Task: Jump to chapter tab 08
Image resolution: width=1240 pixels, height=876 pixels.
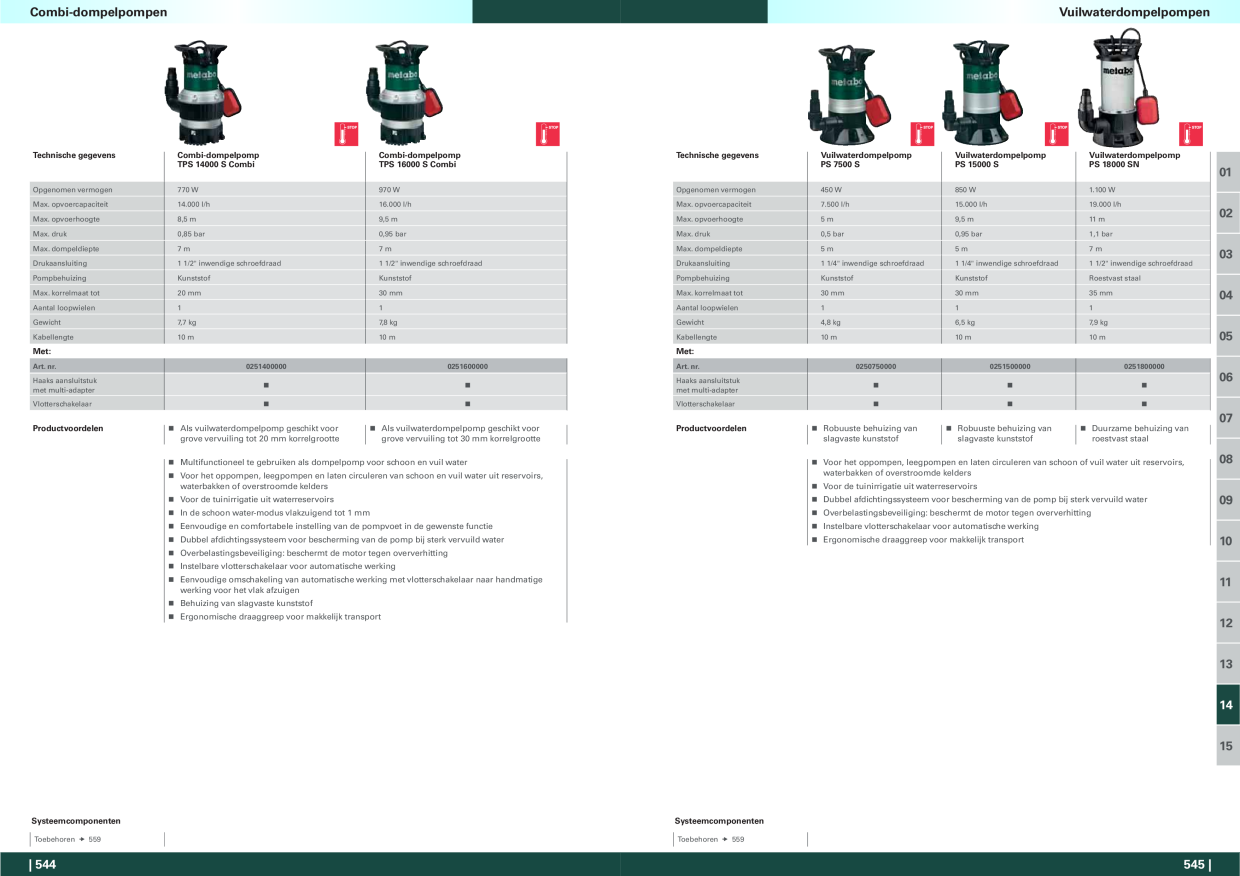Action: 1227,459
